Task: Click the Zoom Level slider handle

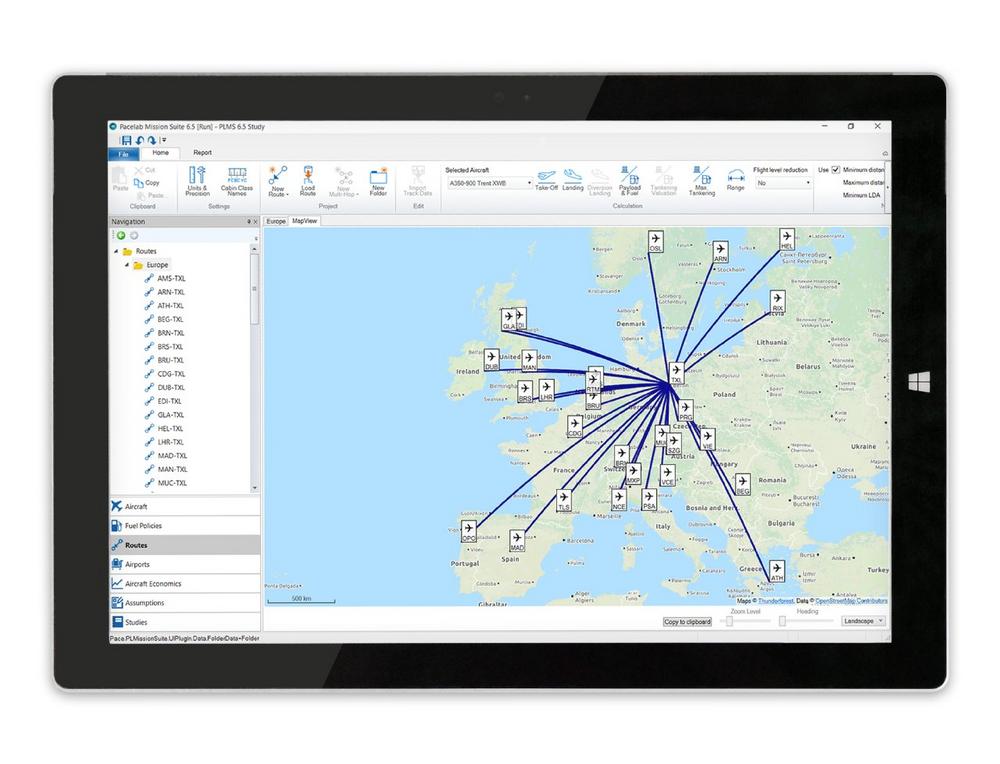Action: tap(730, 621)
